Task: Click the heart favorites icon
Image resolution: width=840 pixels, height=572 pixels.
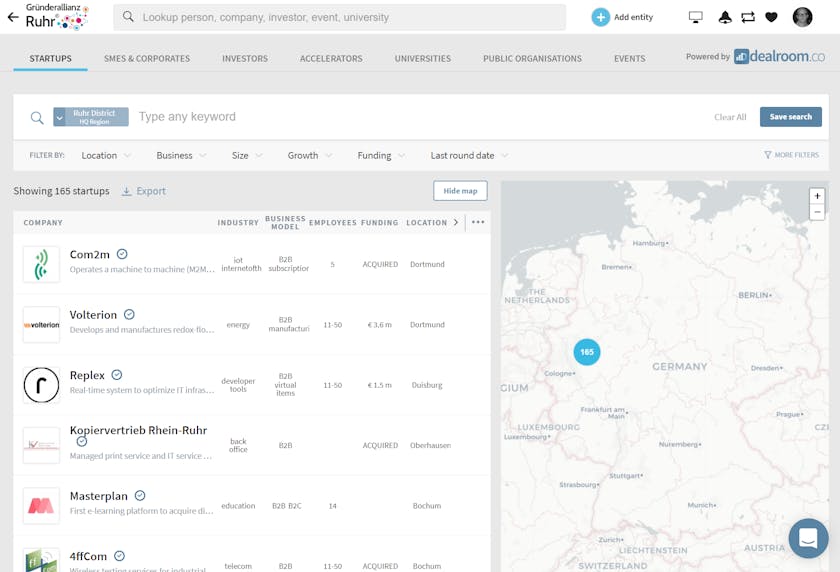Action: [771, 17]
